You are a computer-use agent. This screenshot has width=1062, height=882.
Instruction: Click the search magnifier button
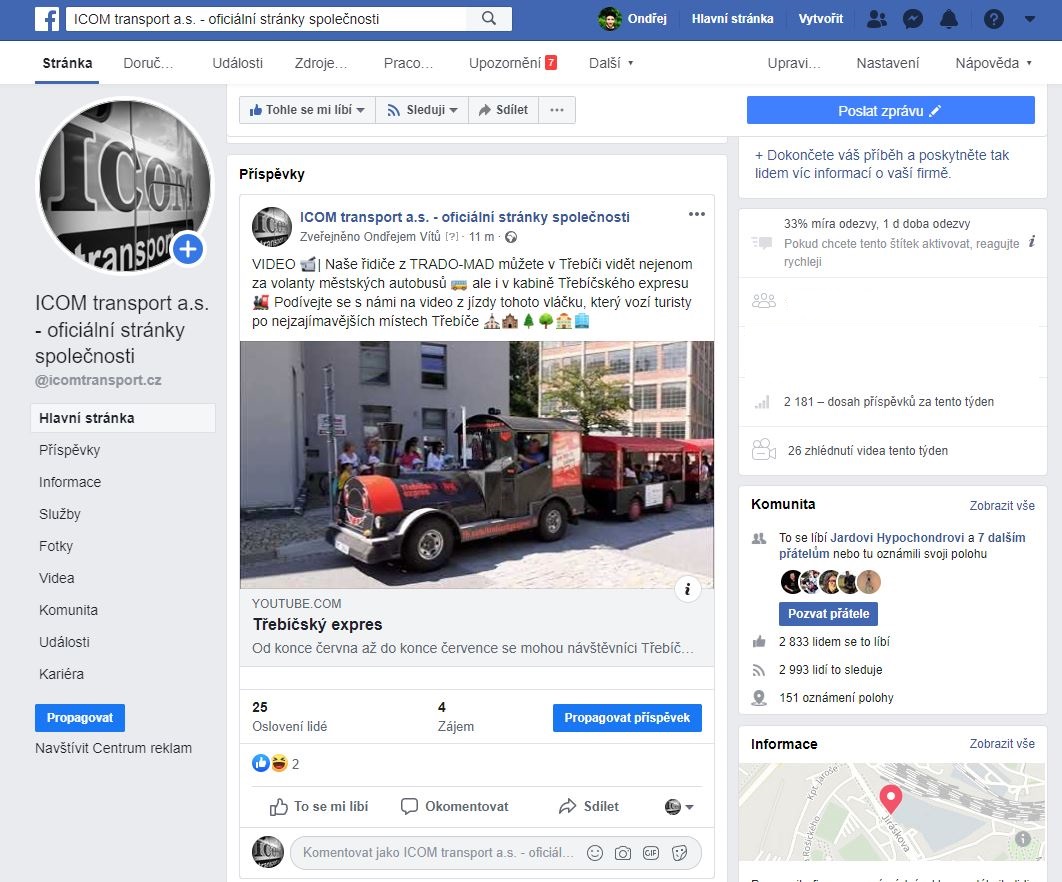pos(489,19)
